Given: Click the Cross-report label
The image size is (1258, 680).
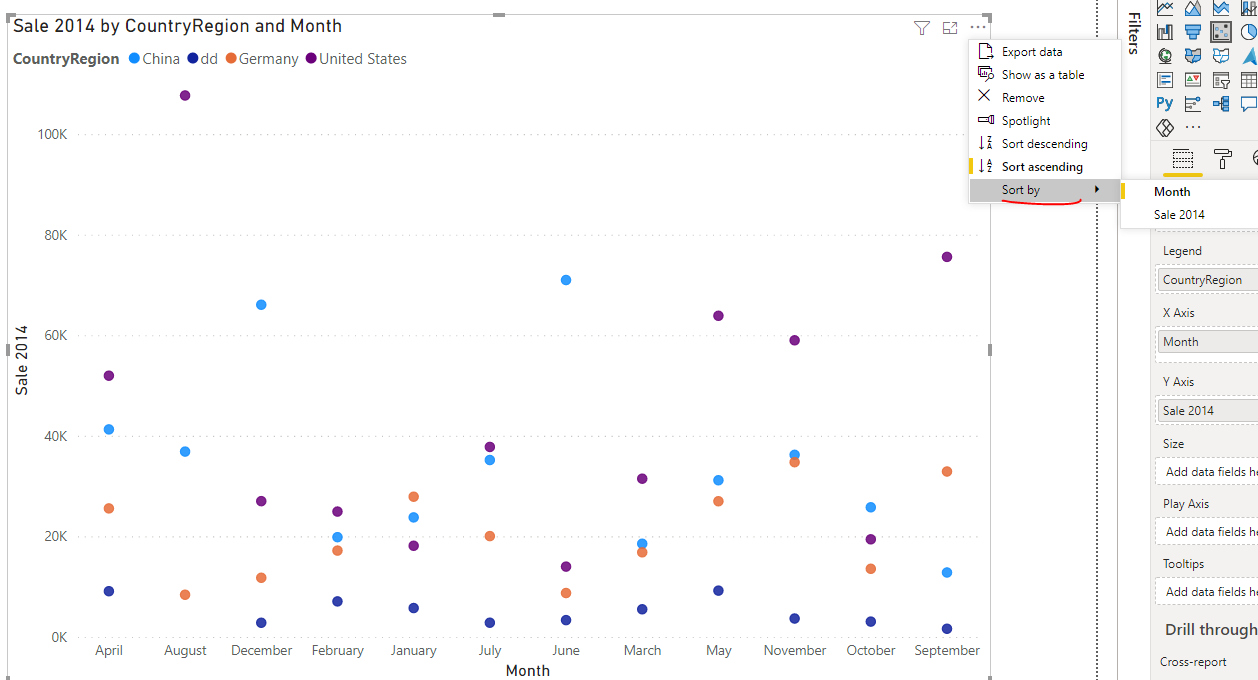Looking at the screenshot, I should point(1193,662).
